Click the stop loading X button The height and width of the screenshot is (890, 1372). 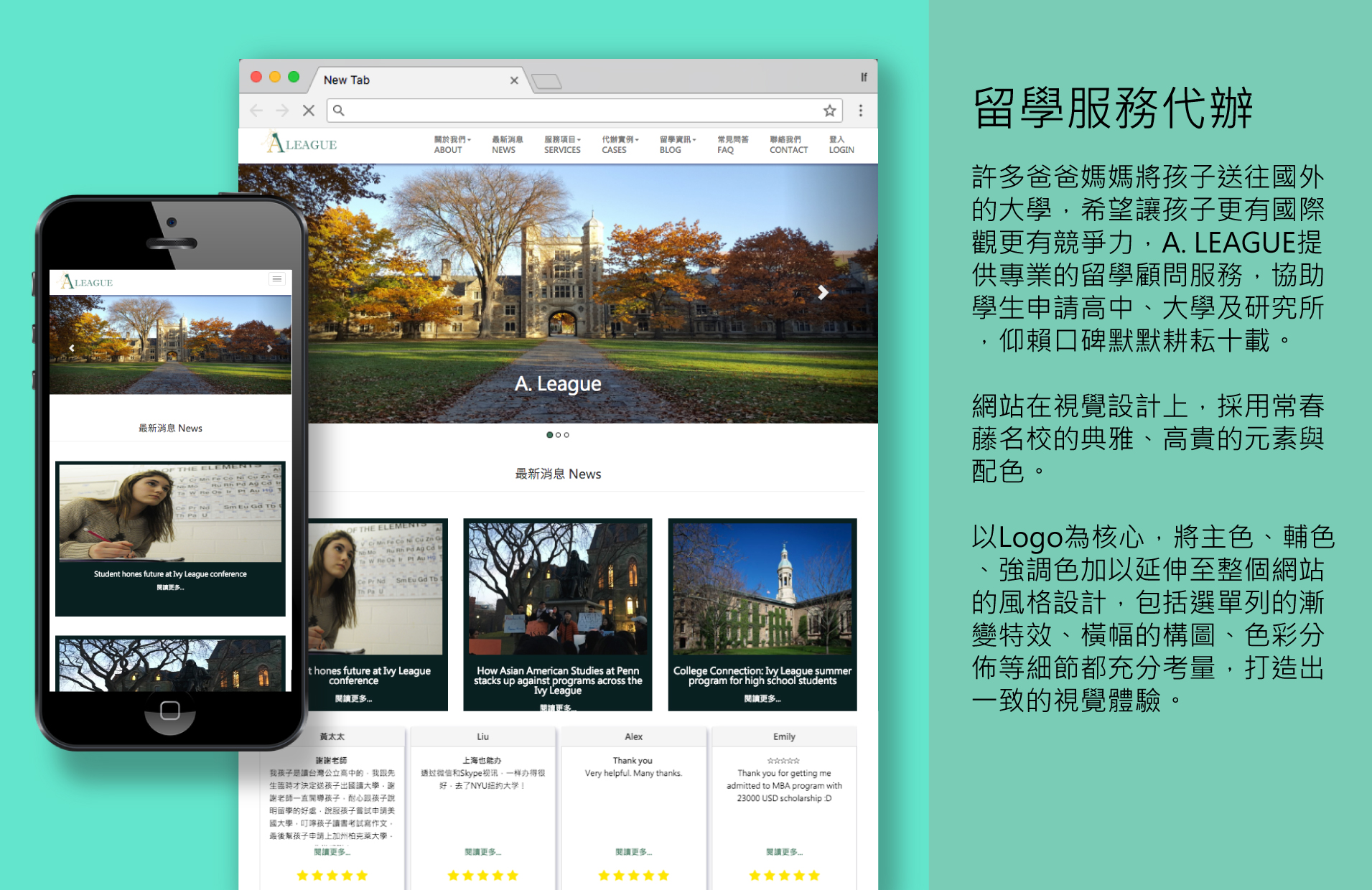[309, 111]
